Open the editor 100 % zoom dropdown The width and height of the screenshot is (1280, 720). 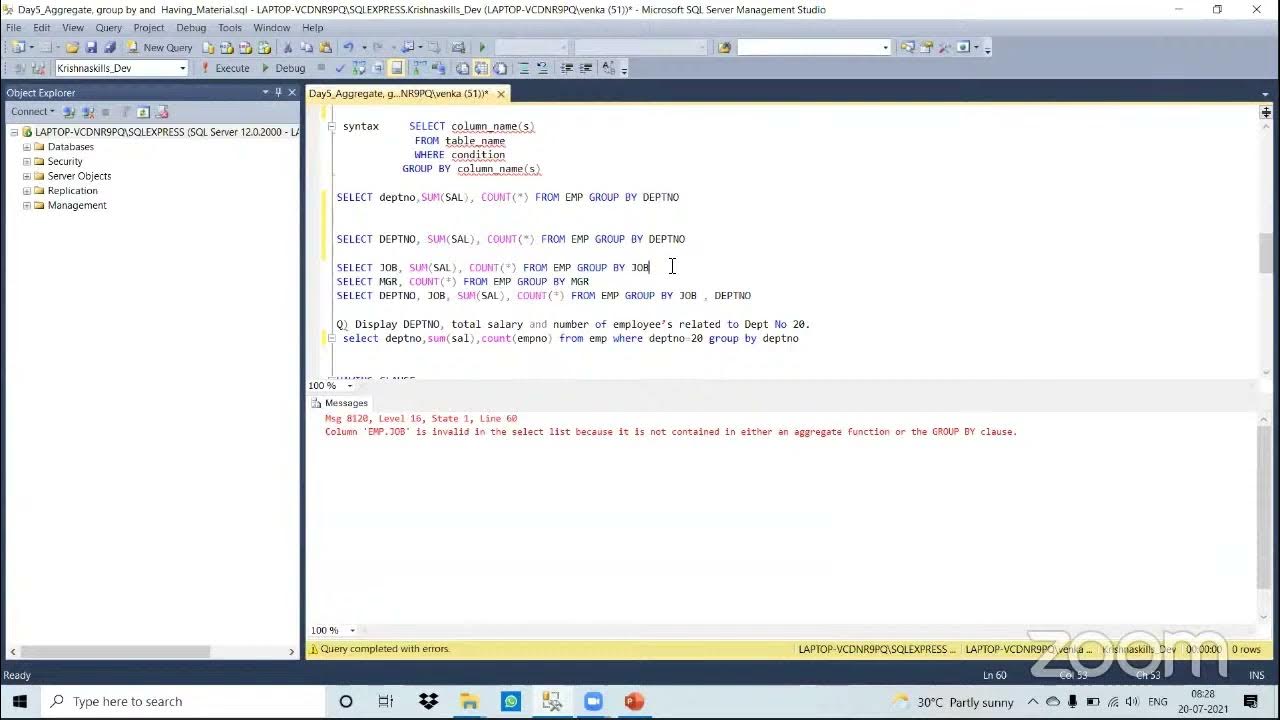pyautogui.click(x=349, y=385)
